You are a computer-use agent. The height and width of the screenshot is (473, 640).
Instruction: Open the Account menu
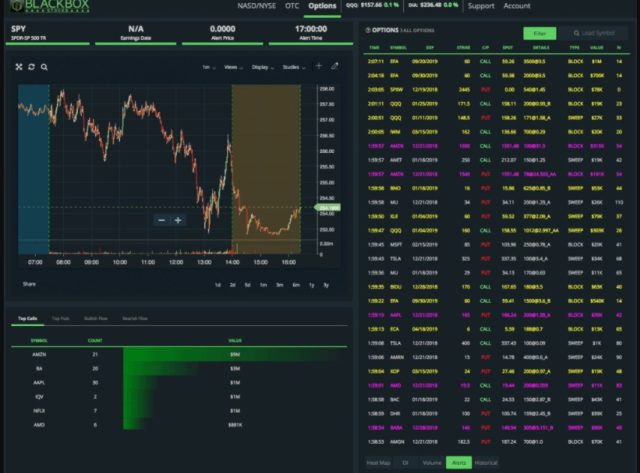click(x=517, y=6)
